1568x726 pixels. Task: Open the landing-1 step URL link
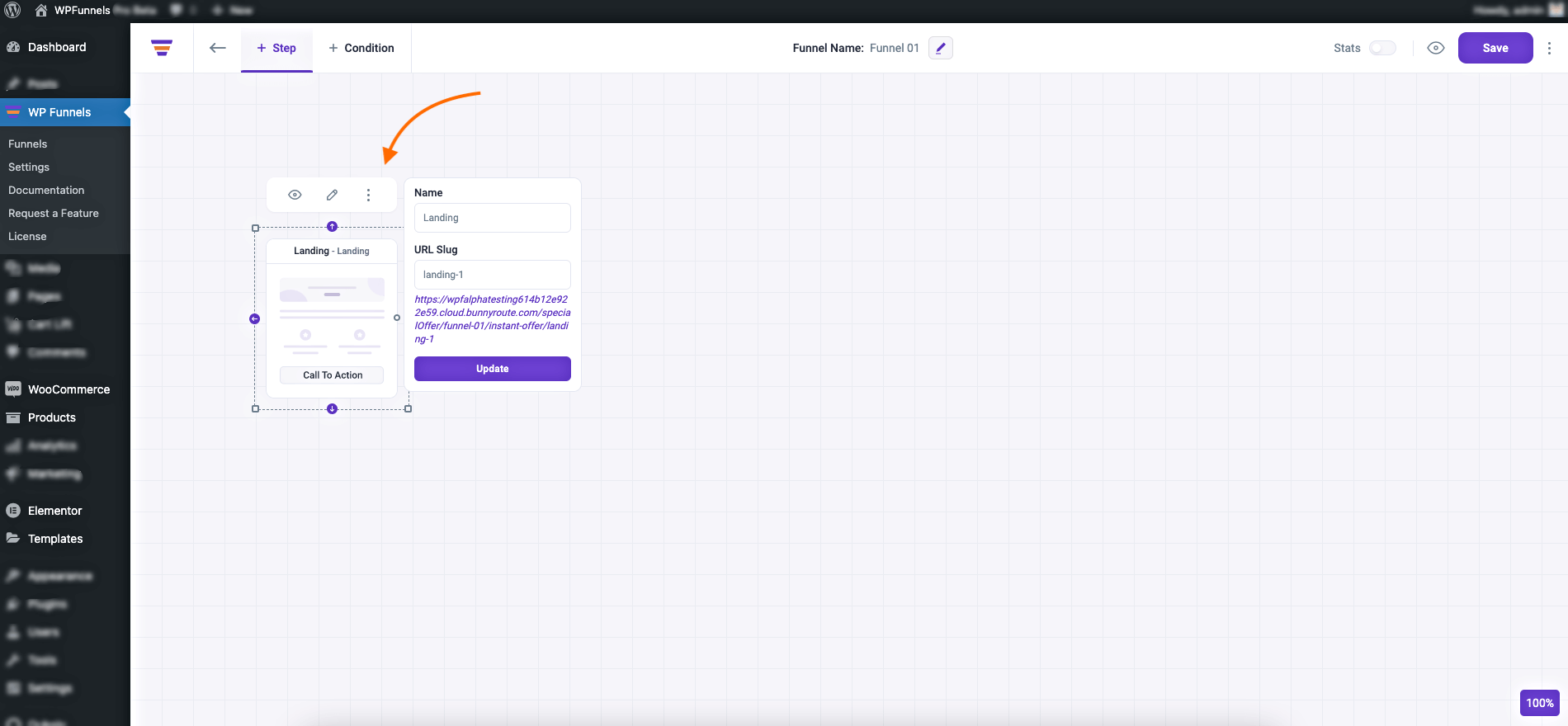tap(493, 319)
